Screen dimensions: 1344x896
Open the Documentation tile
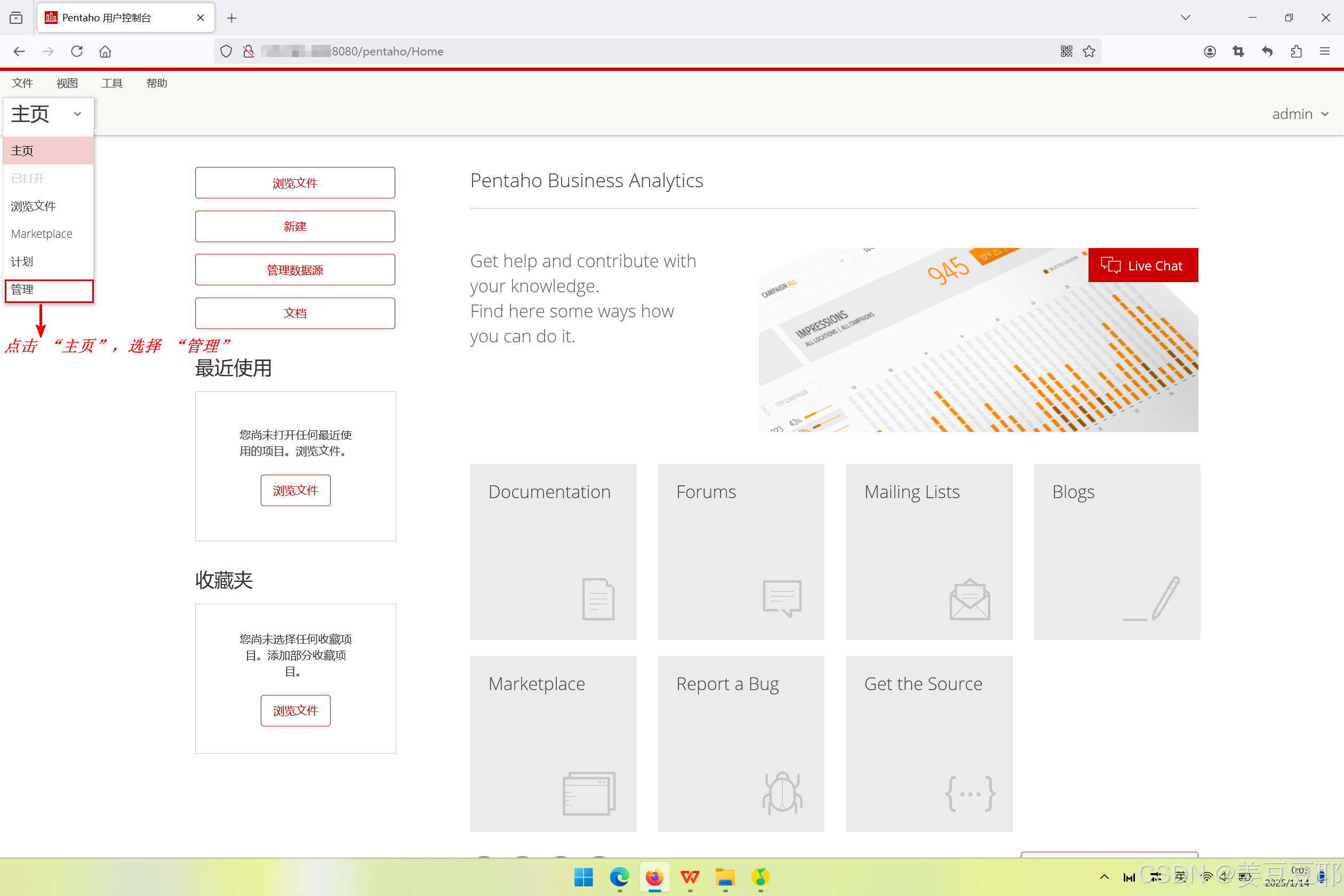(553, 551)
